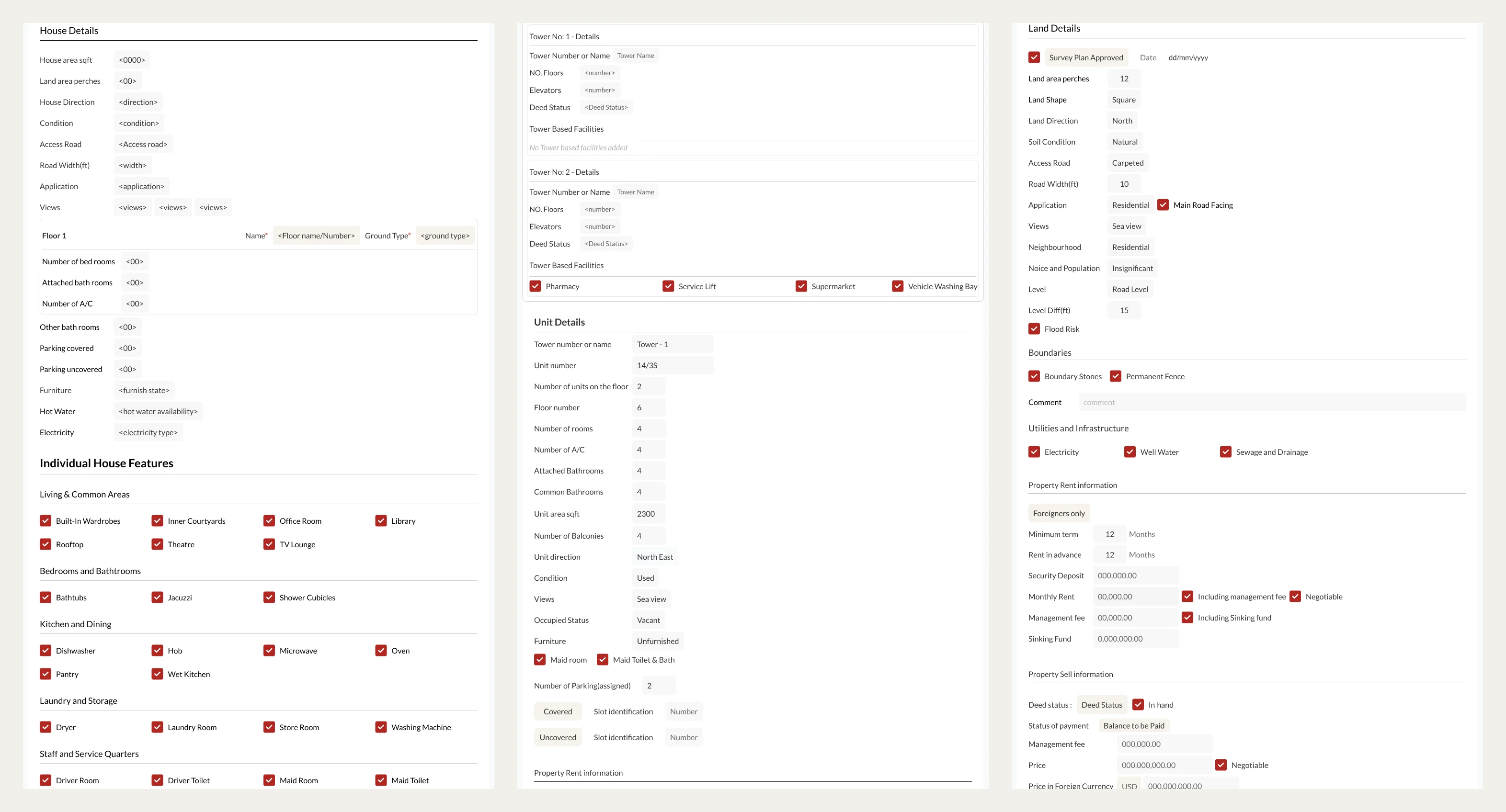The width and height of the screenshot is (1506, 812).
Task: Toggle the Supermarket facility checkbox
Action: [801, 286]
